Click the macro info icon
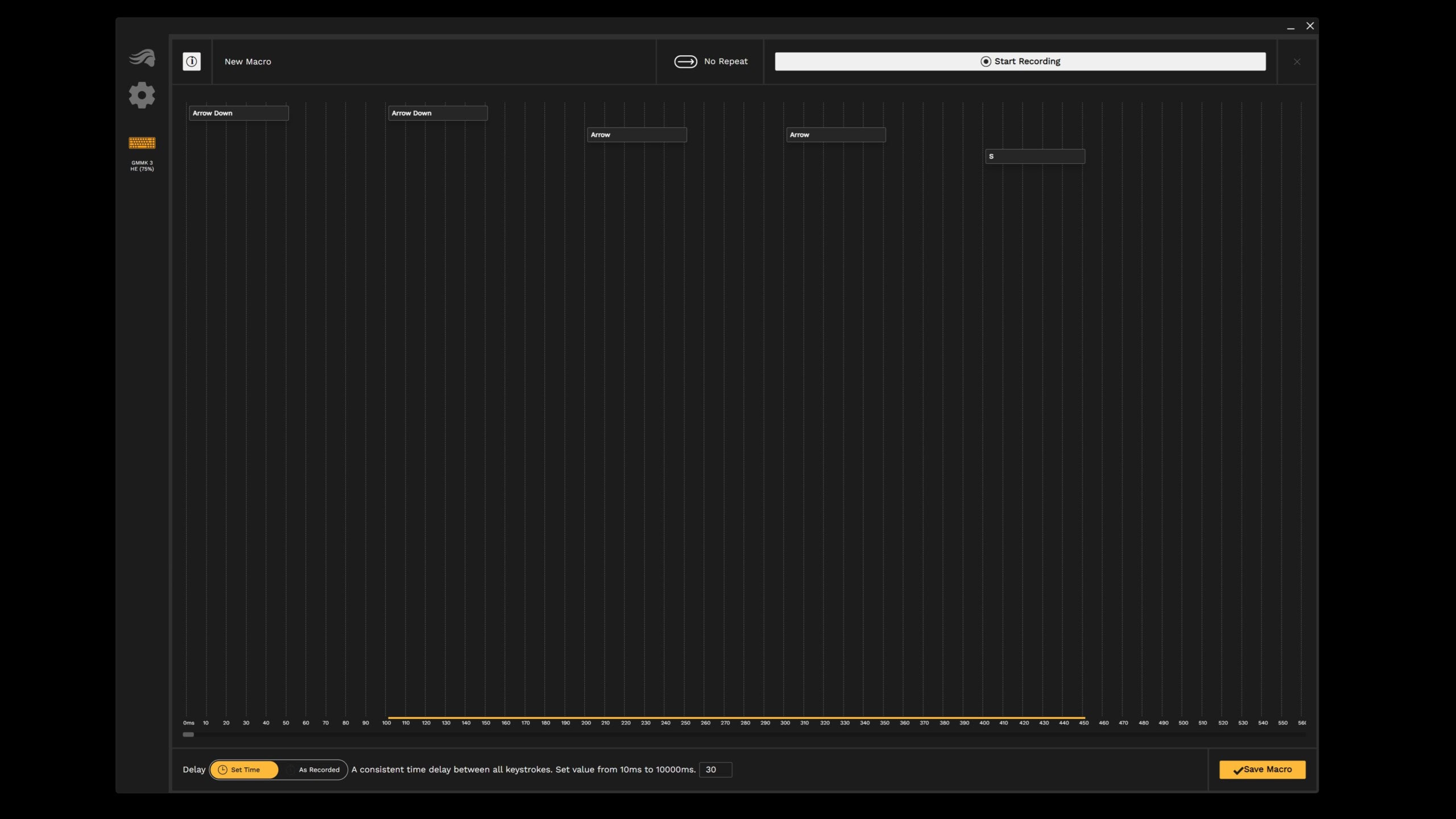Screen dimensions: 1456x819 pyautogui.click(x=192, y=61)
